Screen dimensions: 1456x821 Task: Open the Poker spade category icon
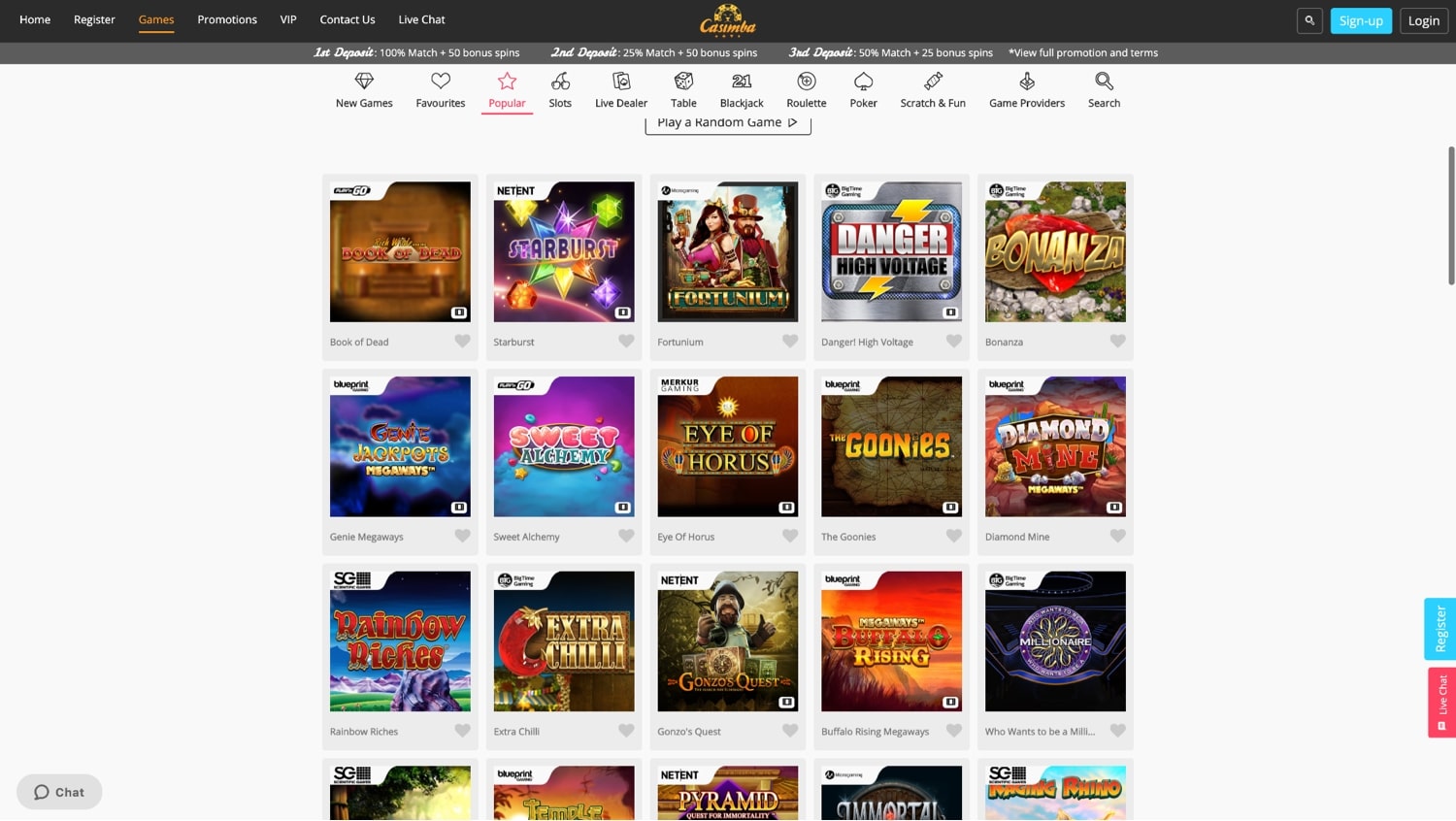point(863,82)
